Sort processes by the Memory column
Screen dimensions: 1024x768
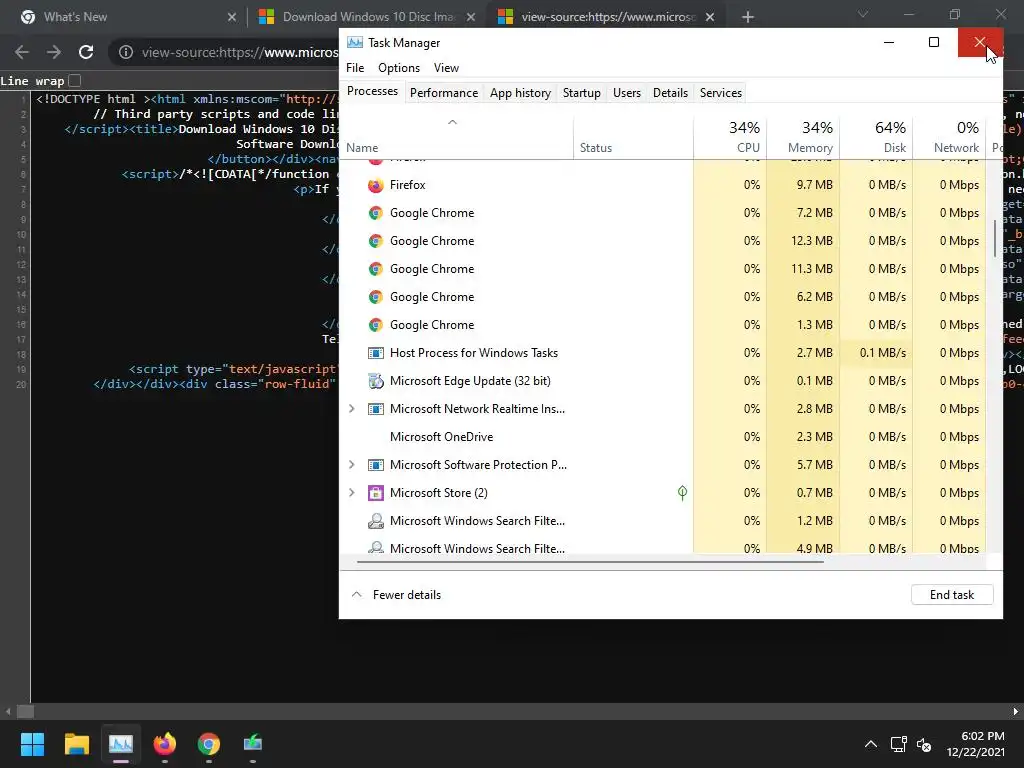[803, 137]
